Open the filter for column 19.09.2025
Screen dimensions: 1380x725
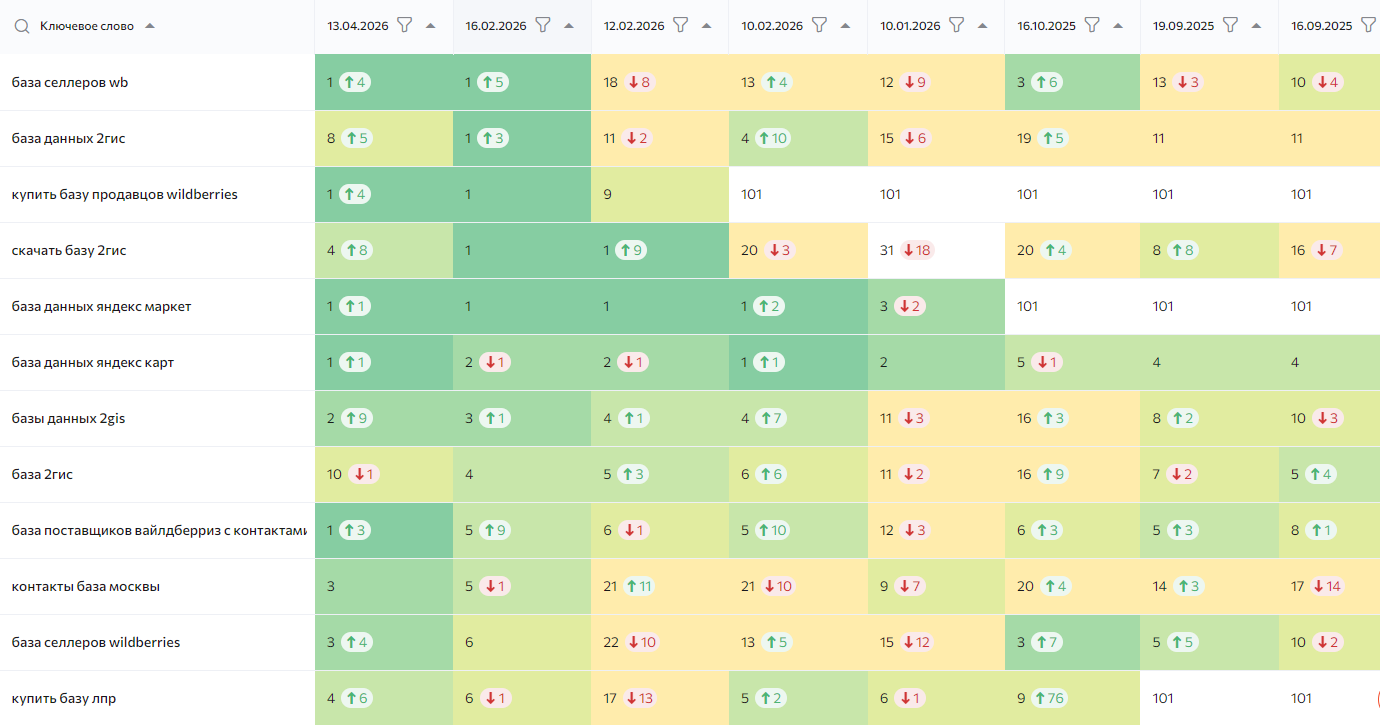1231,25
